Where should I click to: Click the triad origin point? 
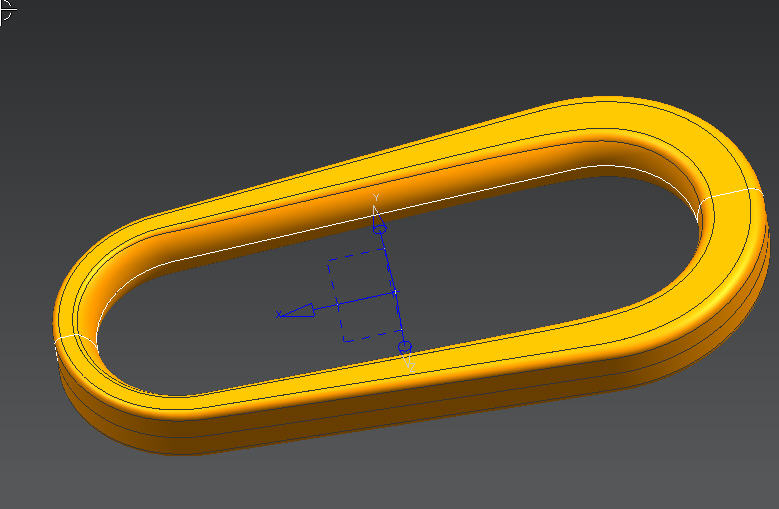(x=395, y=292)
